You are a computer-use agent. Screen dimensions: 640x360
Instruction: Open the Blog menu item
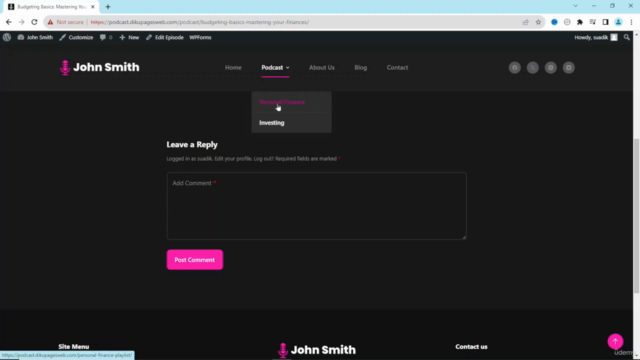coord(360,67)
